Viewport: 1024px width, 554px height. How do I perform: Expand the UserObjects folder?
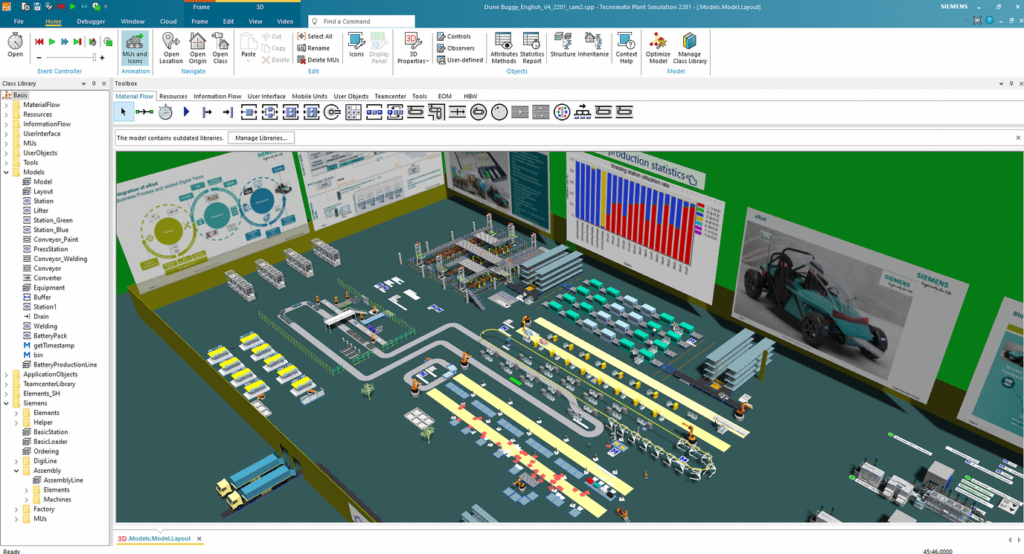pos(7,153)
